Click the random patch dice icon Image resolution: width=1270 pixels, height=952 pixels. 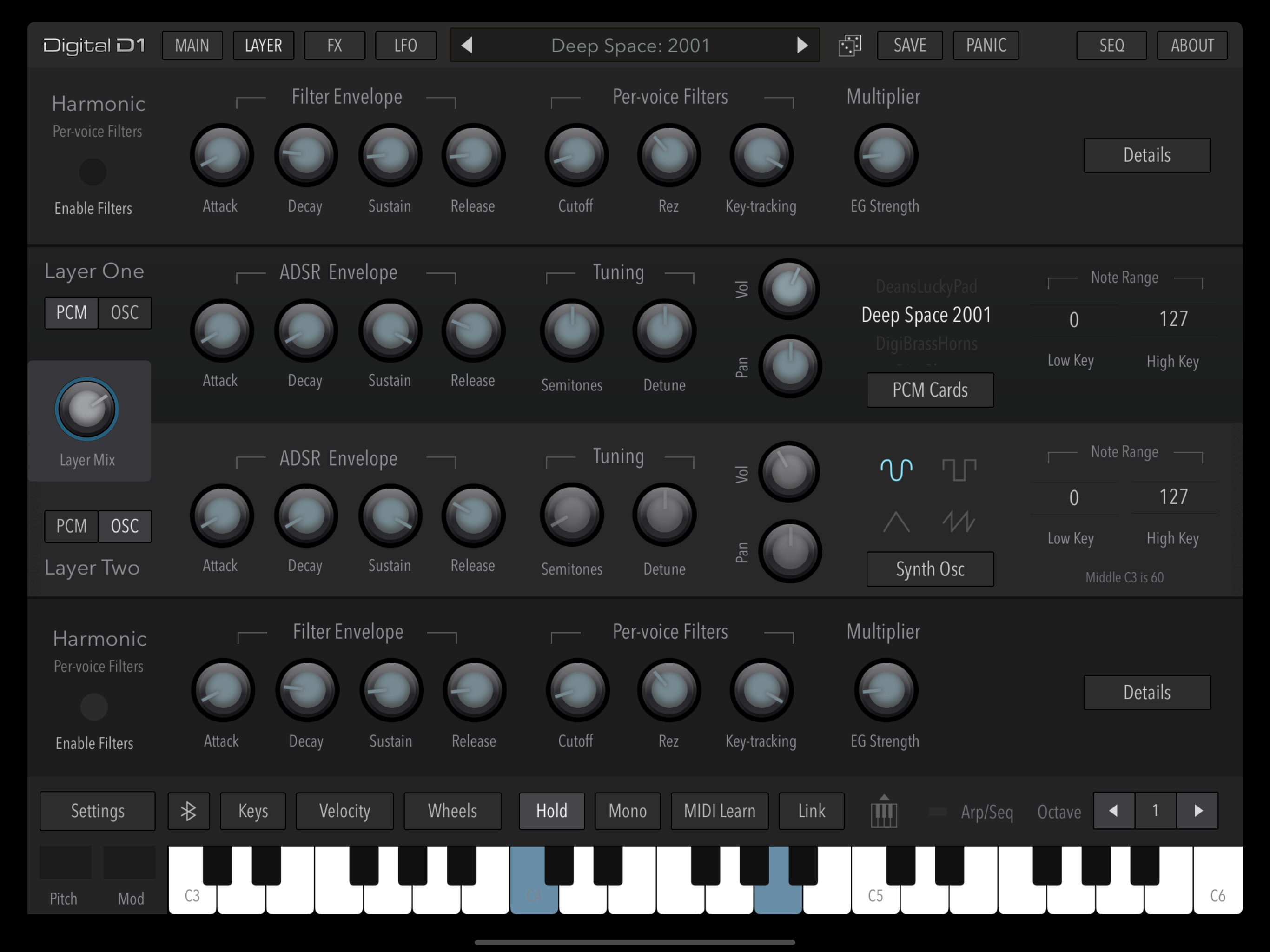coord(850,46)
